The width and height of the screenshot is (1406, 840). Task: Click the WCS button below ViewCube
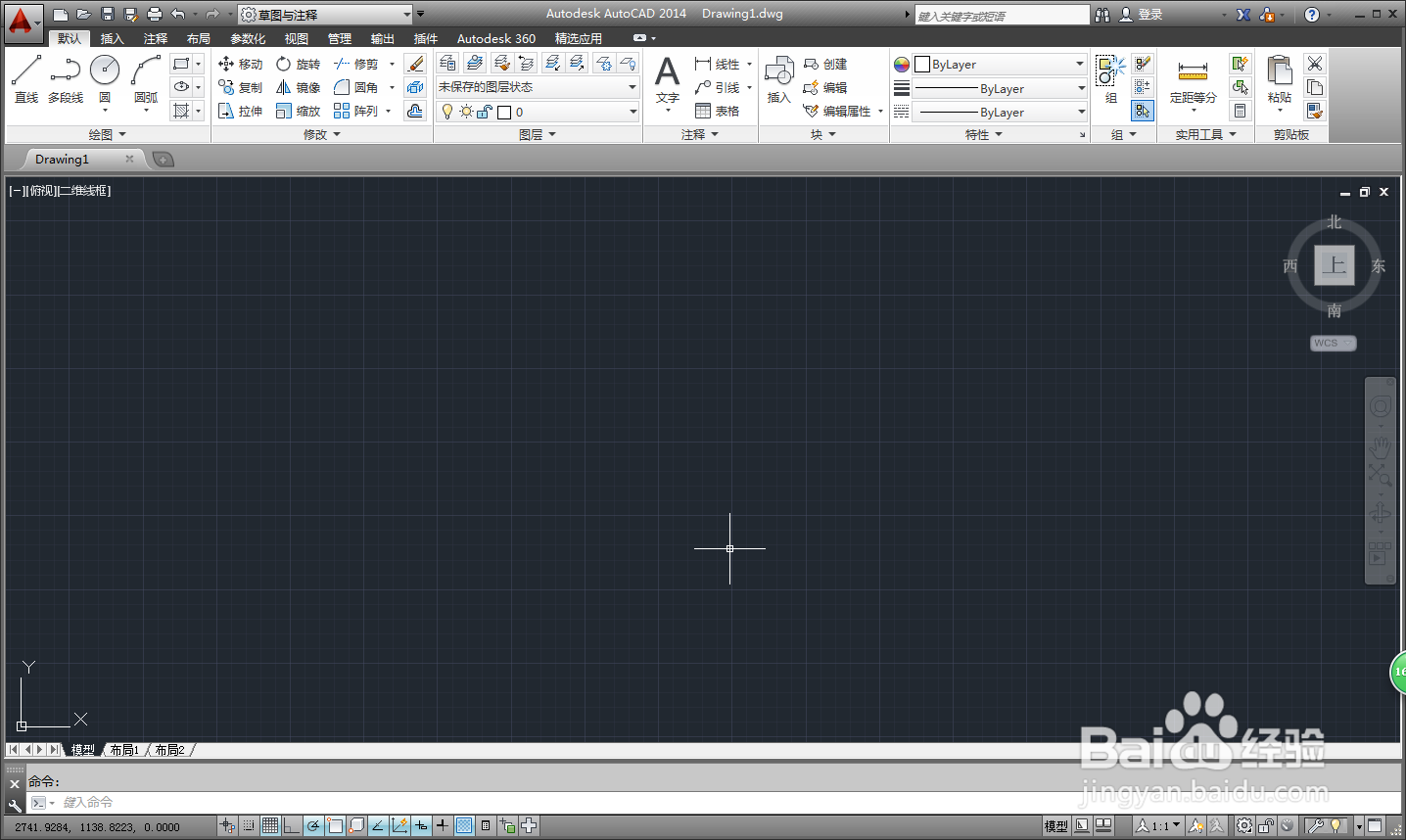click(1334, 343)
